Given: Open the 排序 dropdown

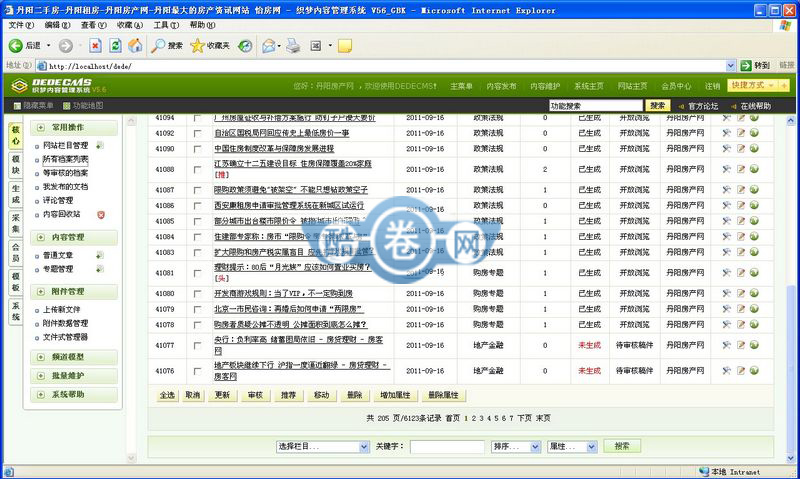Looking at the screenshot, I should tap(516, 446).
